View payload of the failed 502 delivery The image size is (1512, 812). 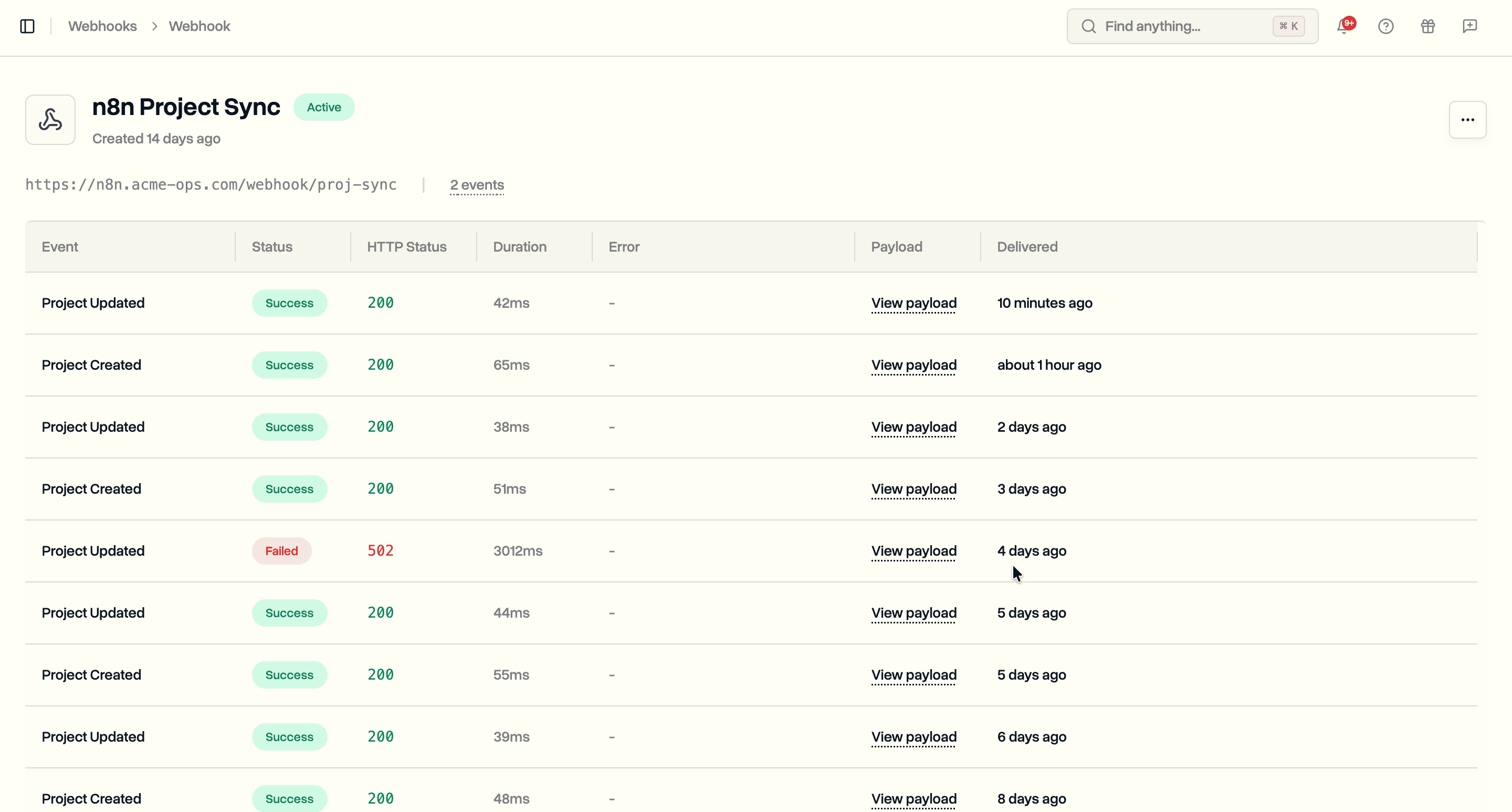point(913,551)
